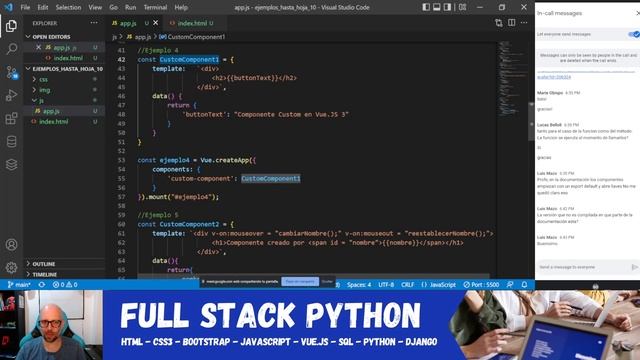Open the Selection menu
The image size is (640, 360).
[68, 7]
